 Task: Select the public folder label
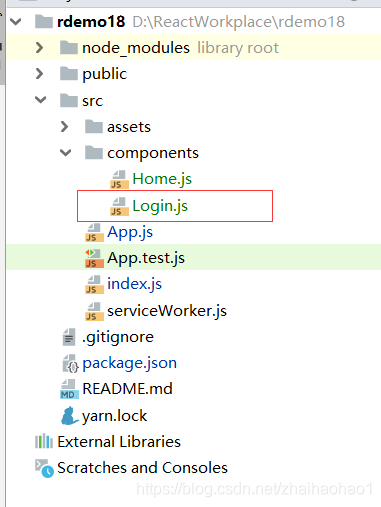click(105, 74)
